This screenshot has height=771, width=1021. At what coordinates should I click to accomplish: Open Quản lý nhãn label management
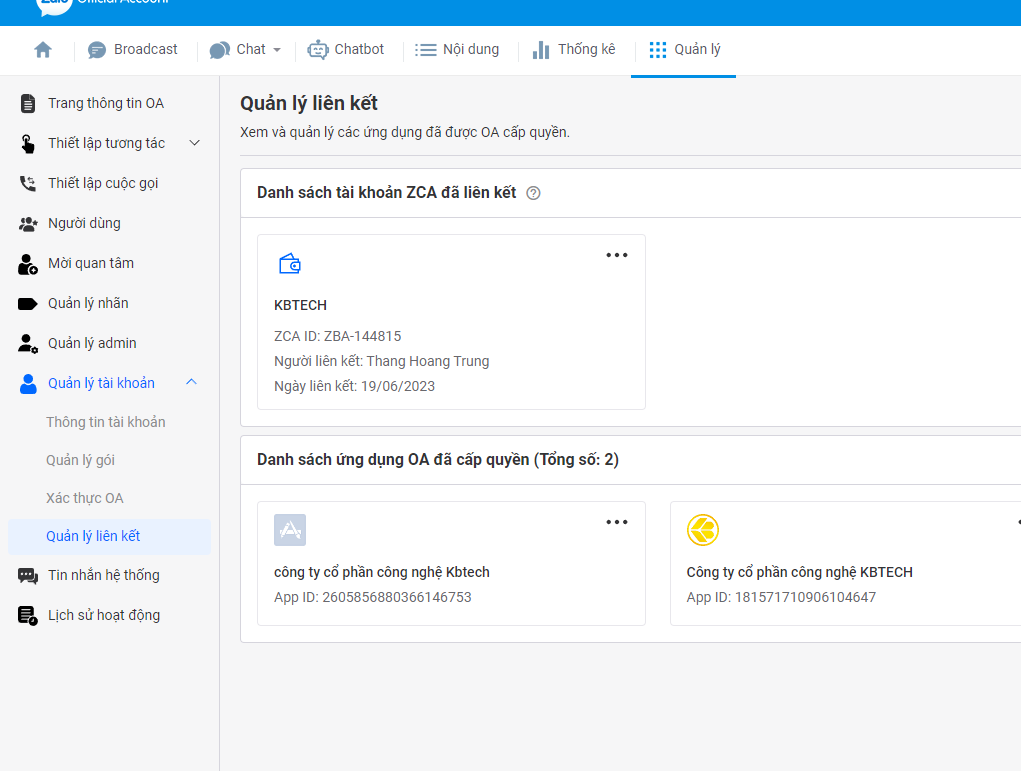tap(88, 303)
